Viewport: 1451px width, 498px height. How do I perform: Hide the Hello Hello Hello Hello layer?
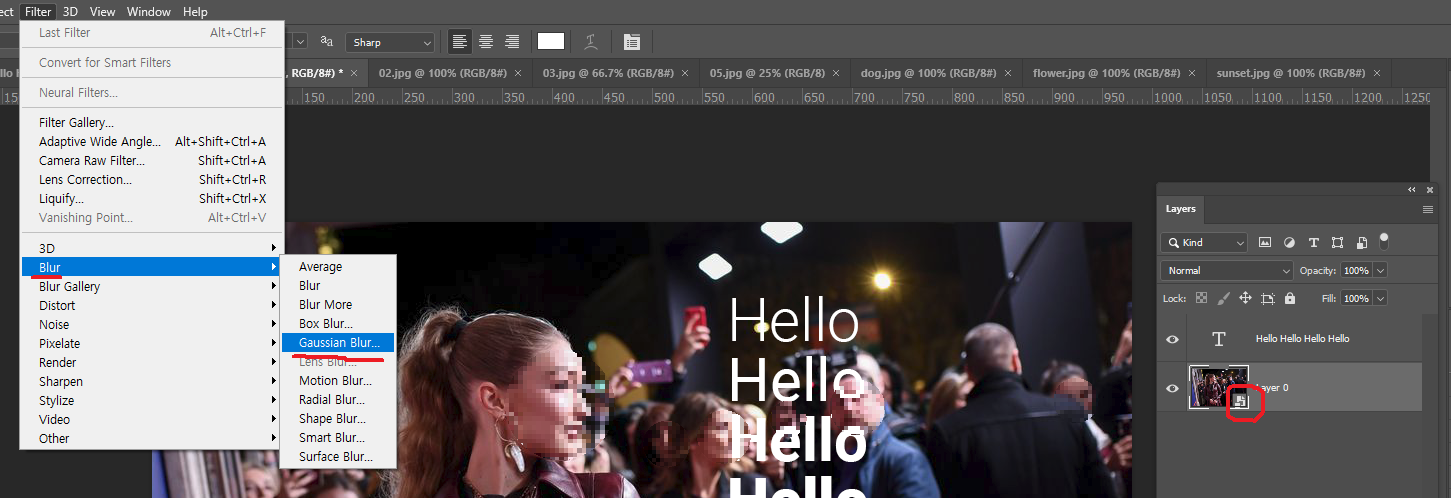(x=1172, y=339)
